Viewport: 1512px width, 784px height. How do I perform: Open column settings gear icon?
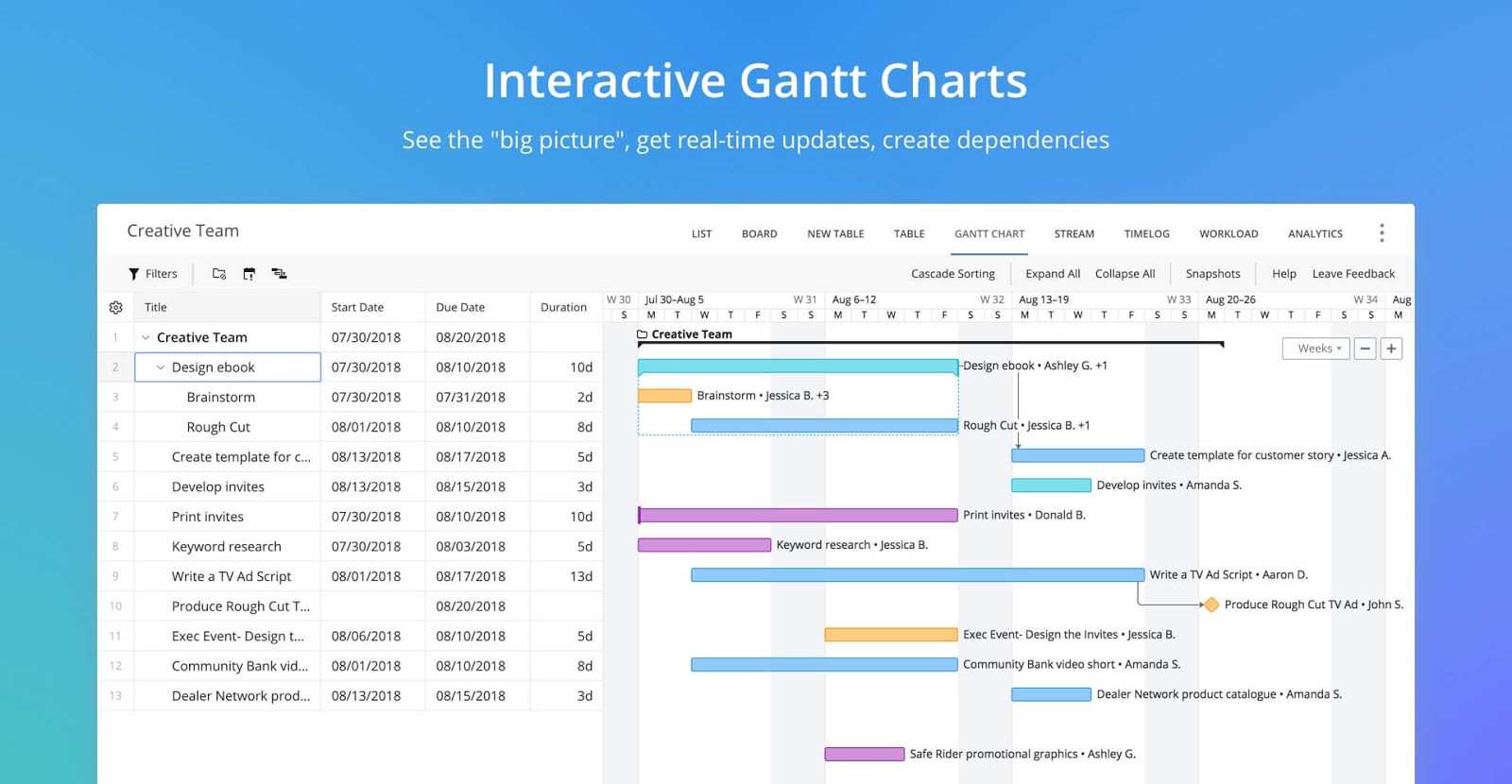(116, 307)
